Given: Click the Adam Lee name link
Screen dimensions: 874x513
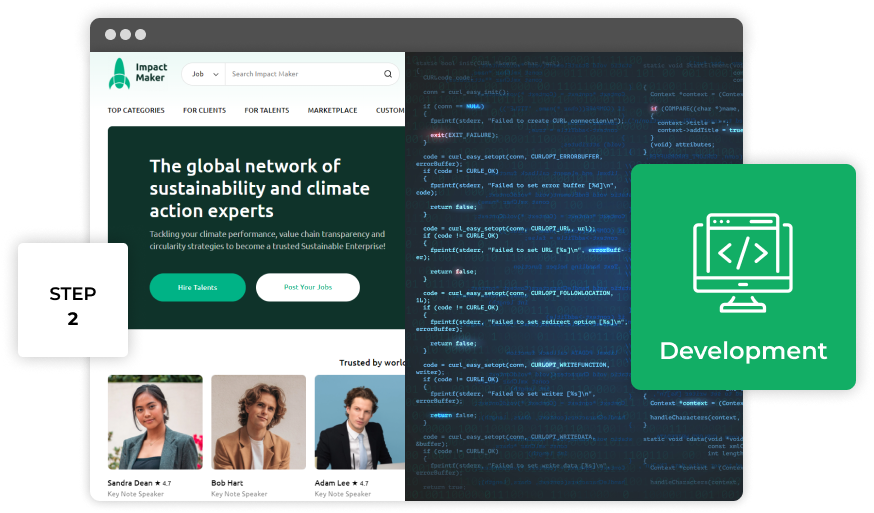Looking at the screenshot, I should tap(332, 483).
